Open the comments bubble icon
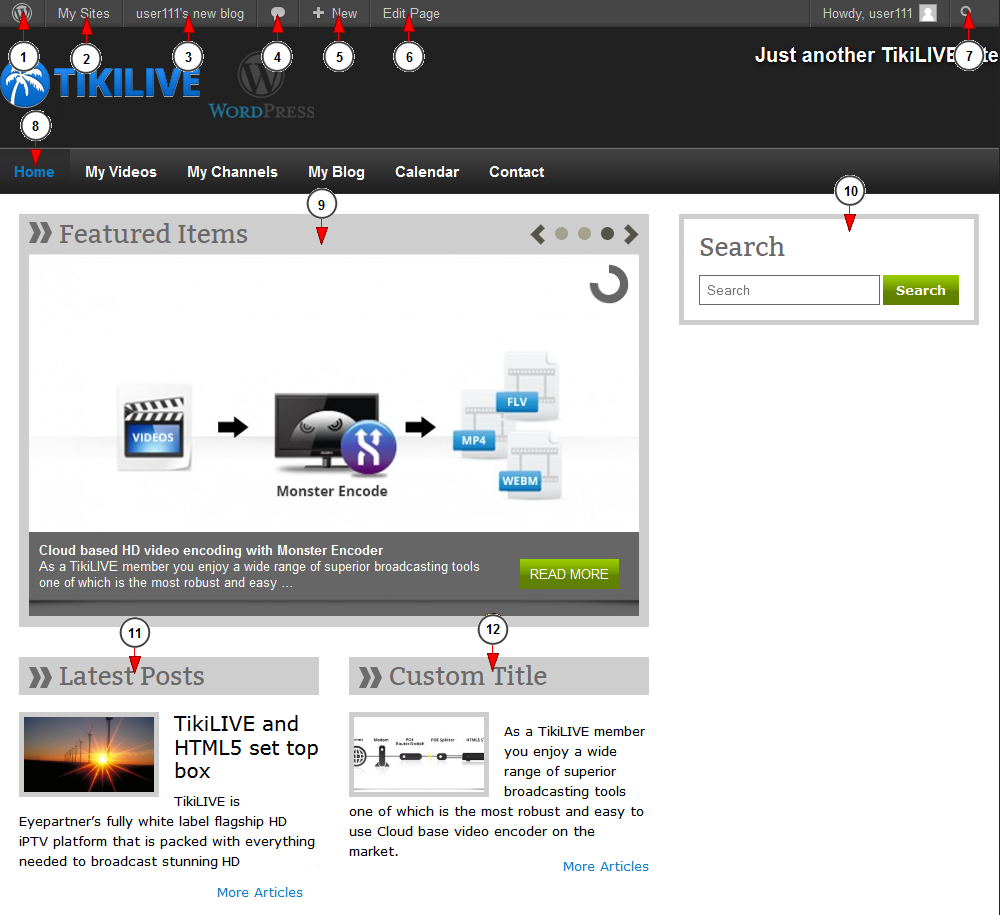 277,13
